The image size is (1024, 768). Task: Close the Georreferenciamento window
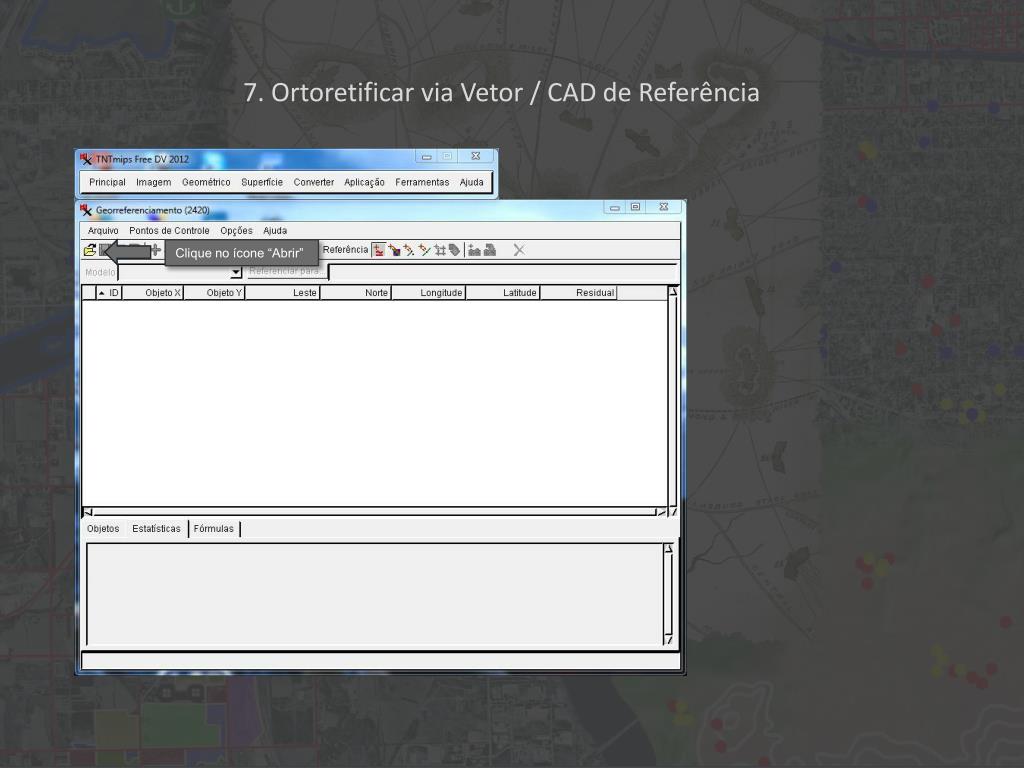[664, 207]
